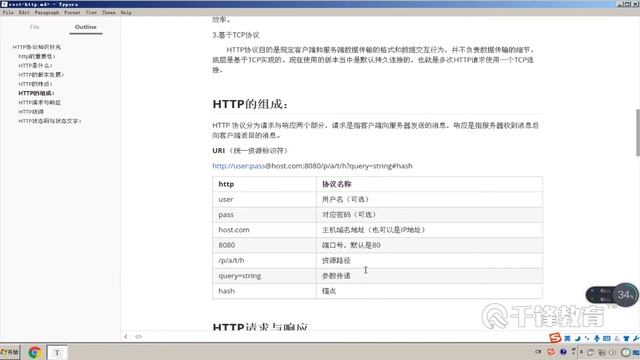This screenshot has width=640, height=360.
Task: Click Sogou microphone voice input icon
Action: [597, 338]
